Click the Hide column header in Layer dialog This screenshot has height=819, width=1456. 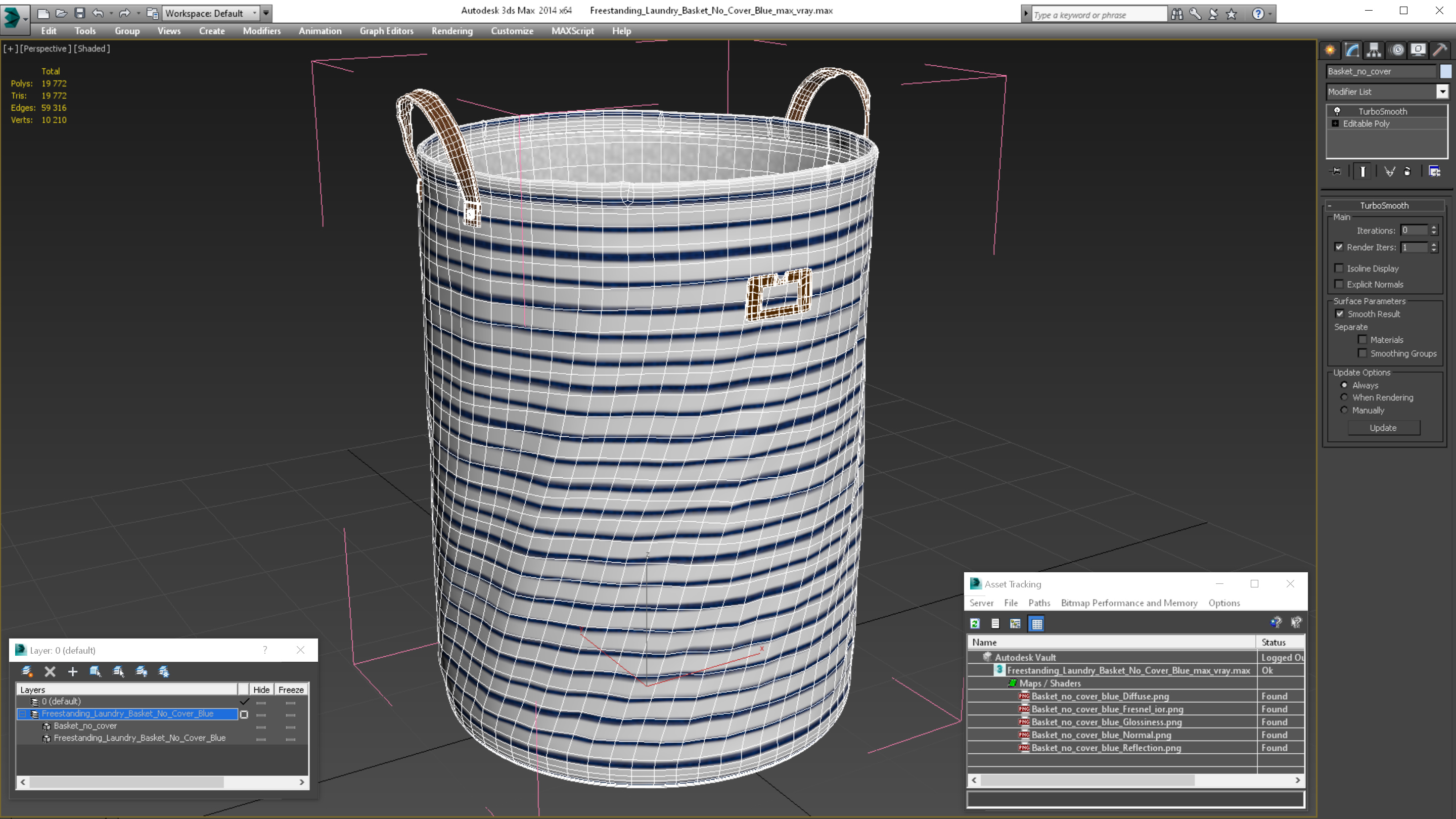[261, 690]
